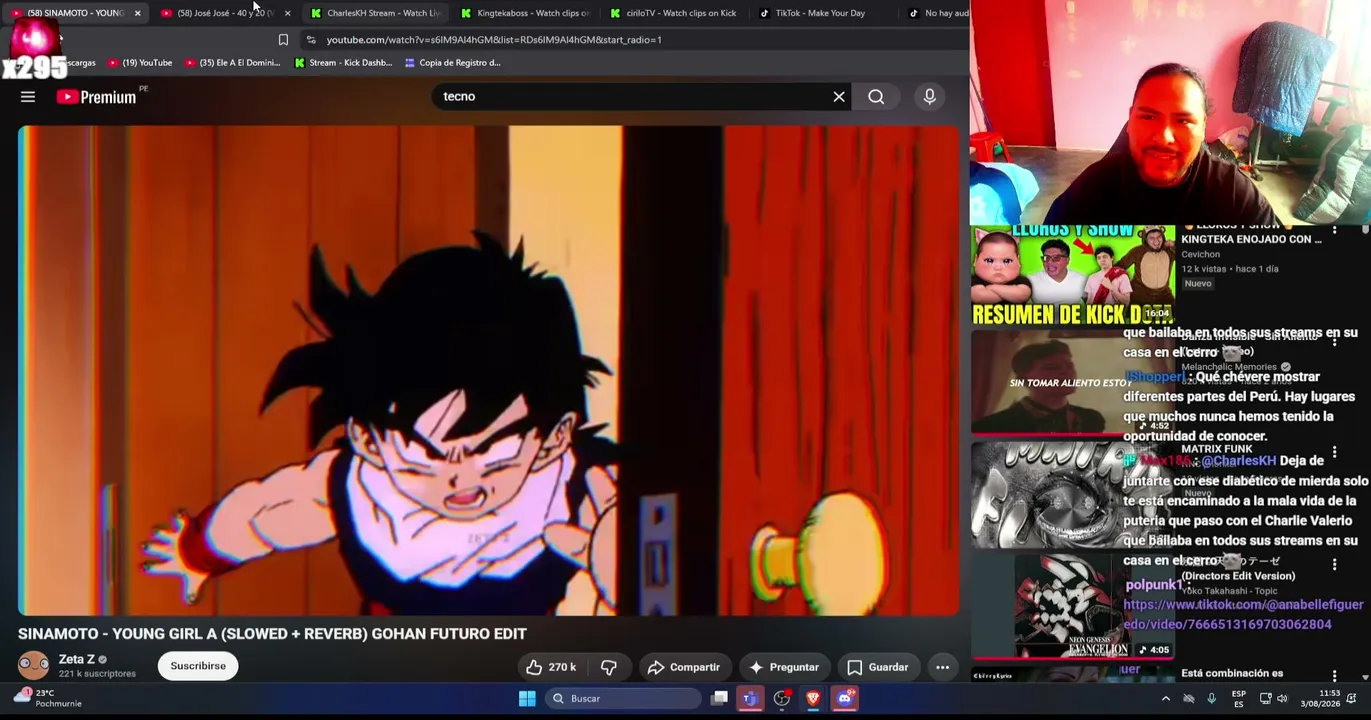The width and height of the screenshot is (1371, 720).
Task: Subscribe to Zeta Z with Suscribirse
Action: pos(198,666)
